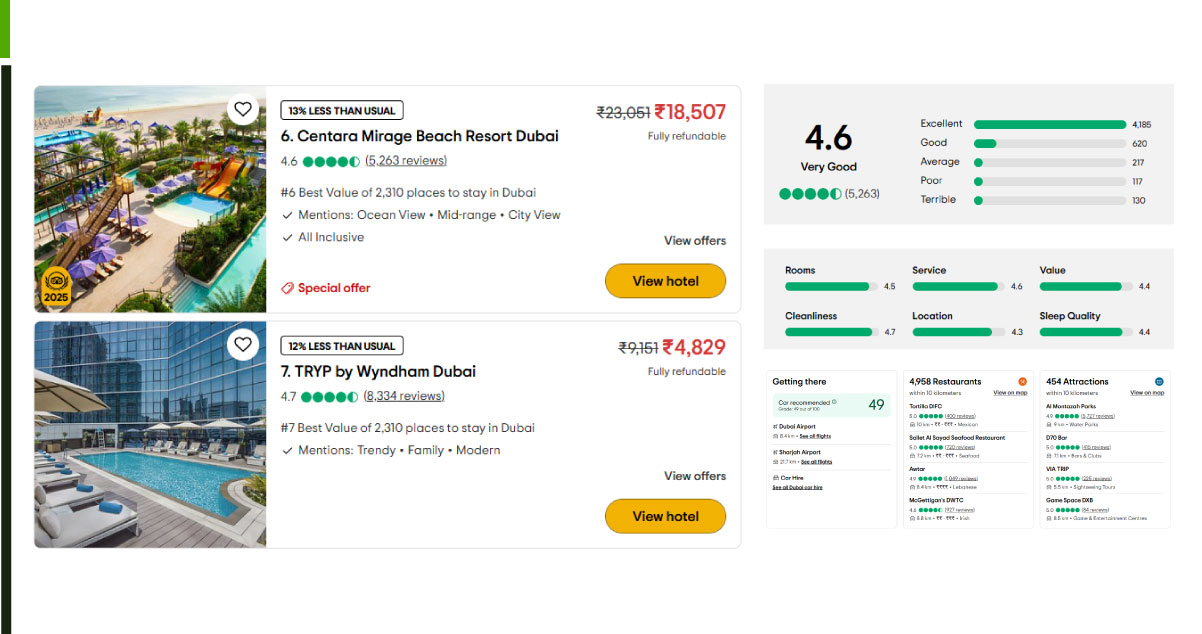Screen dimensions: 1202x634
Task: Click the Car recommended score 49 box
Action: click(832, 405)
